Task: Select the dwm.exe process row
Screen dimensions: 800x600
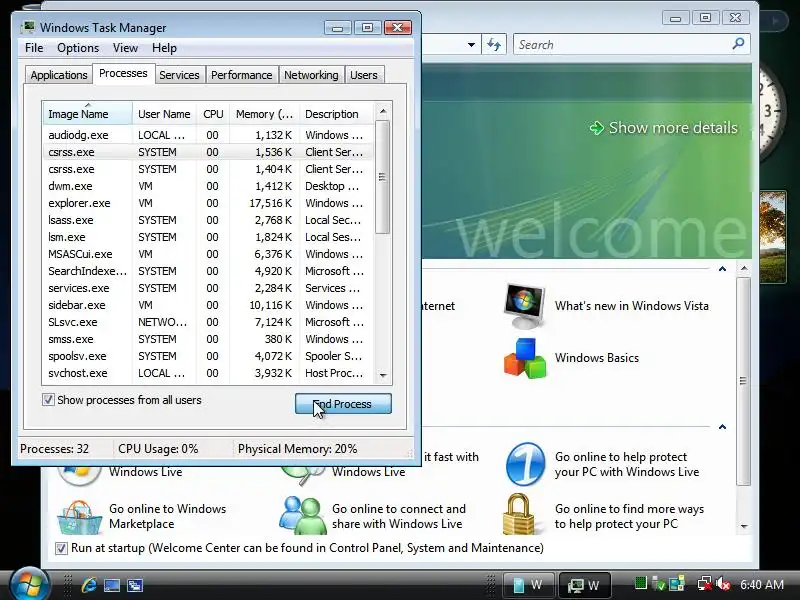Action: [208, 186]
